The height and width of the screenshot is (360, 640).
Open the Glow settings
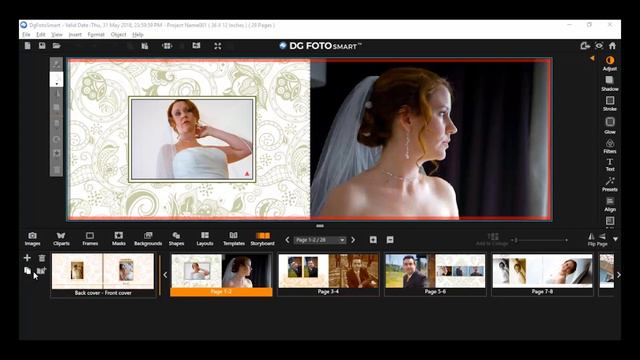tap(610, 126)
